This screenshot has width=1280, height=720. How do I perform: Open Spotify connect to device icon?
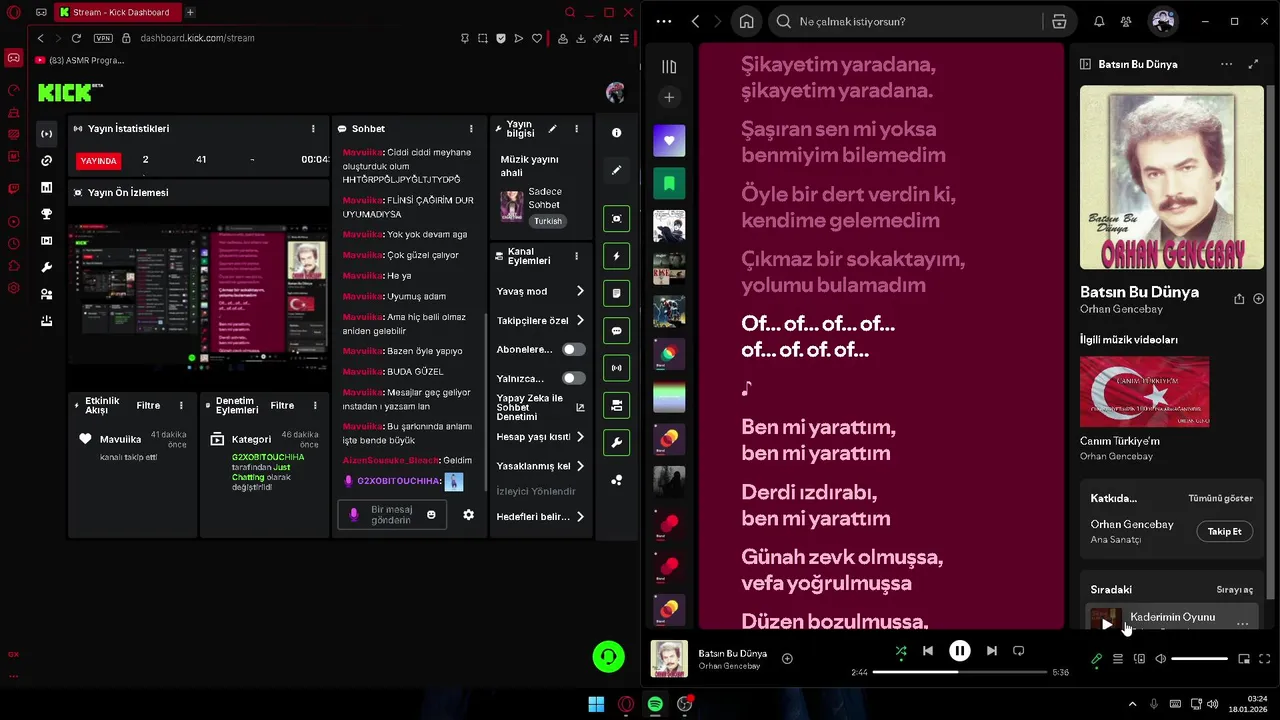[x=1139, y=659]
